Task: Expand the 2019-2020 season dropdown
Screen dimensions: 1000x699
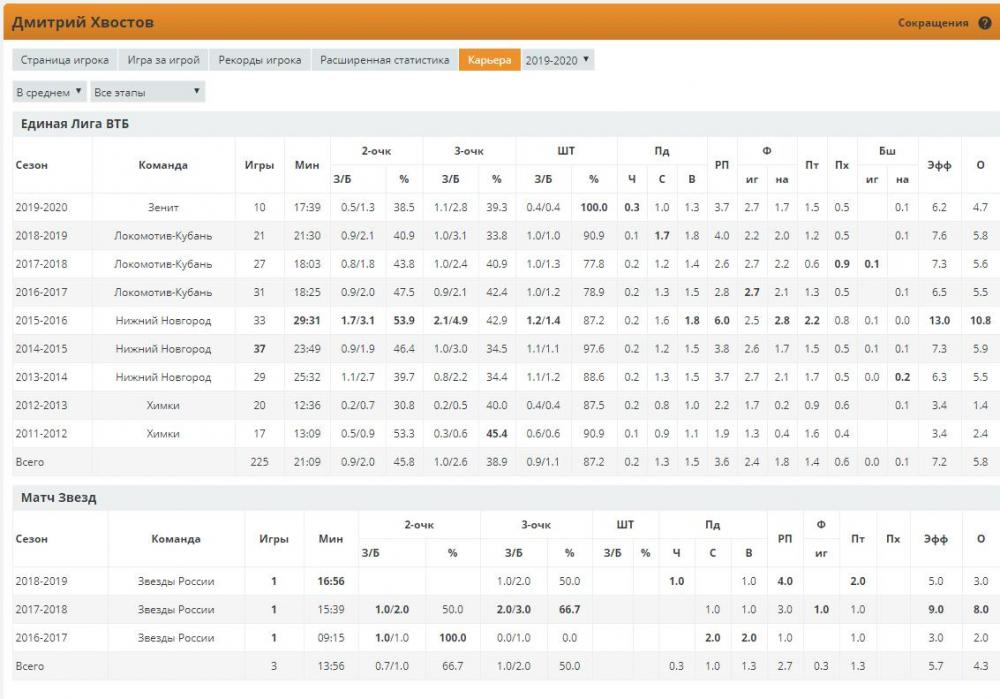Action: click(x=558, y=60)
